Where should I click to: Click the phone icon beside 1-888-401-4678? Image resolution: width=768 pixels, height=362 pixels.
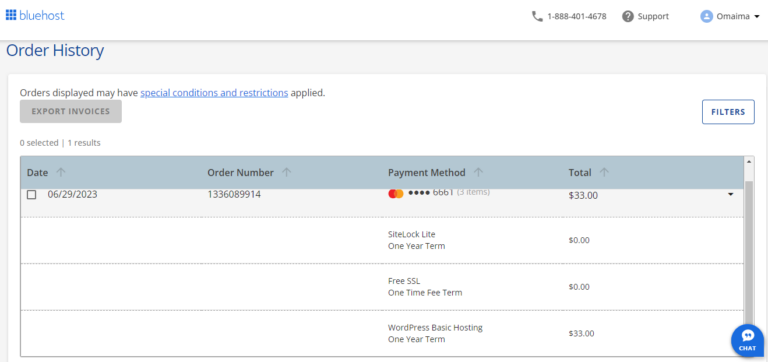[x=537, y=16]
